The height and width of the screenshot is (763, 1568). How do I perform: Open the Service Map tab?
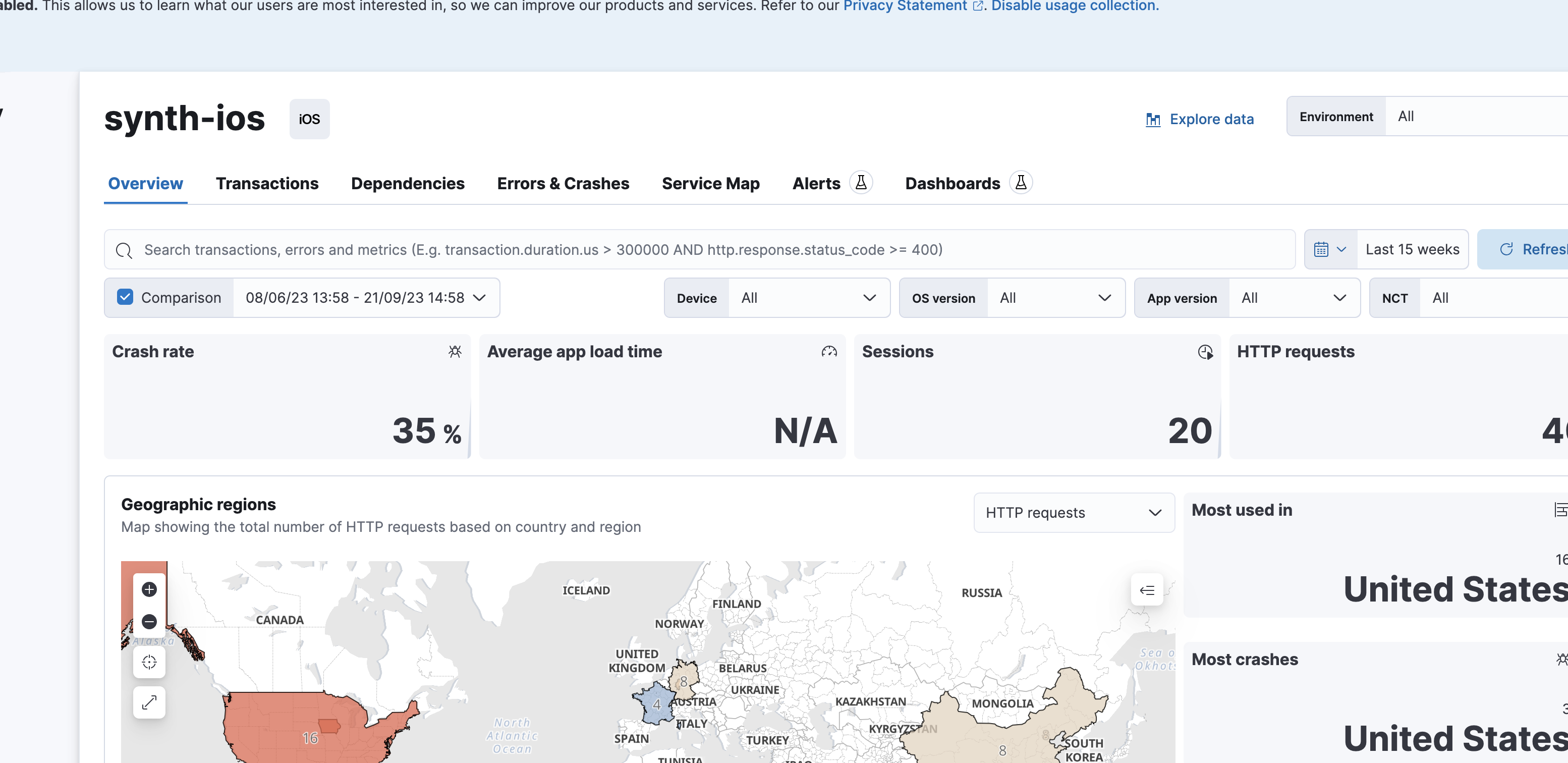710,183
